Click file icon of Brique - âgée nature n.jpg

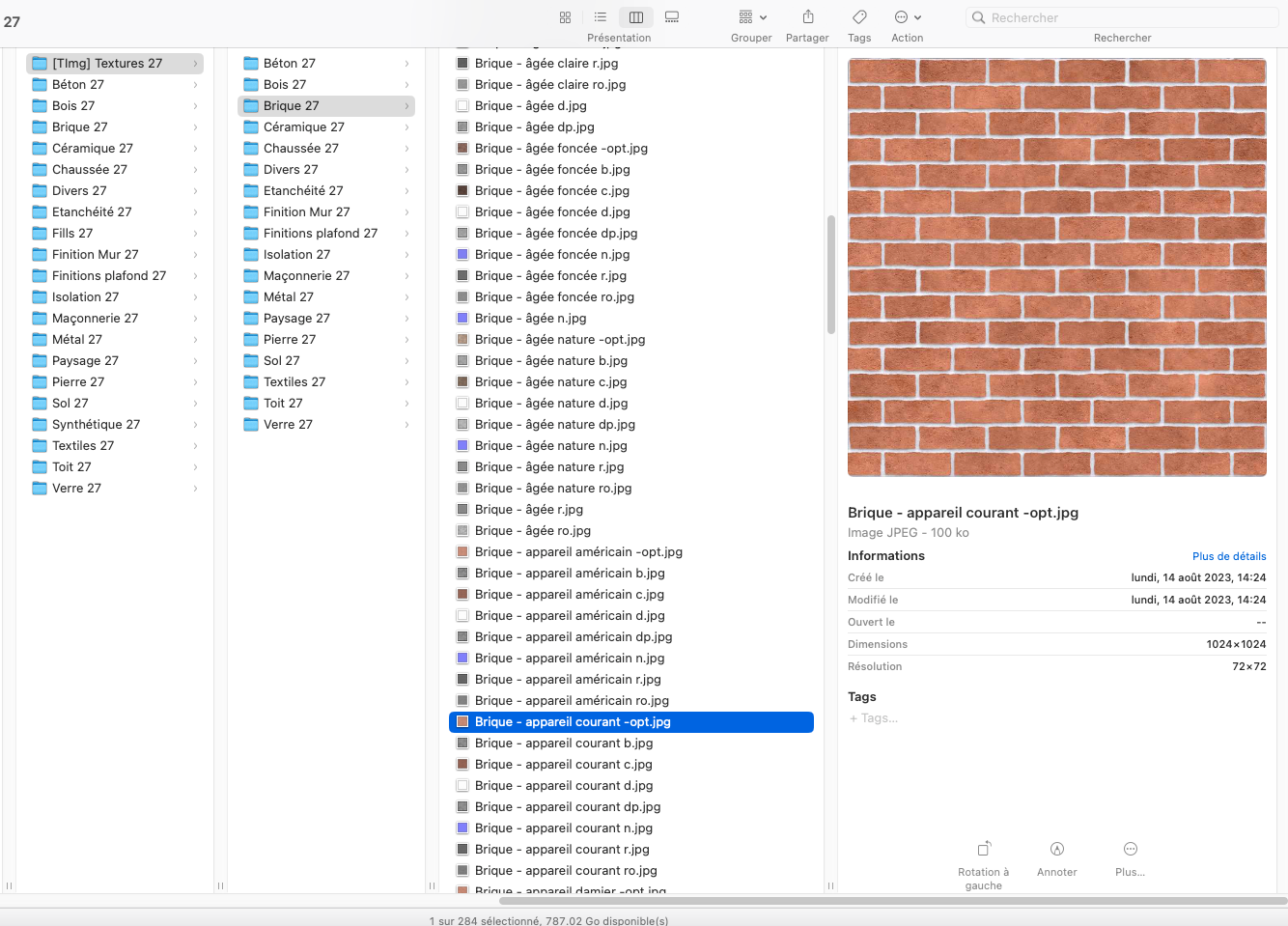click(462, 446)
